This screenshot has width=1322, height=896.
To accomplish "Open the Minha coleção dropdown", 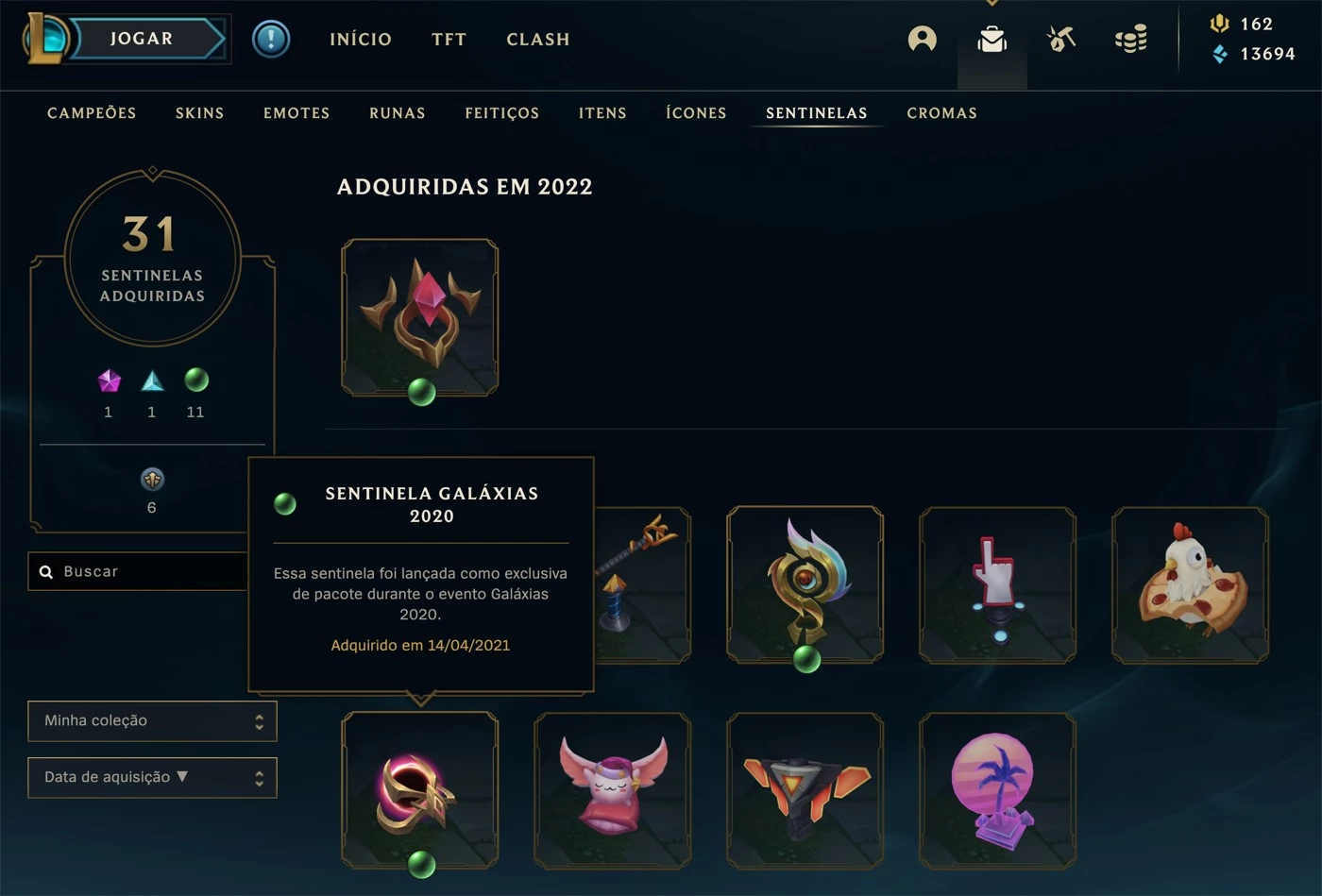I will tap(152, 721).
